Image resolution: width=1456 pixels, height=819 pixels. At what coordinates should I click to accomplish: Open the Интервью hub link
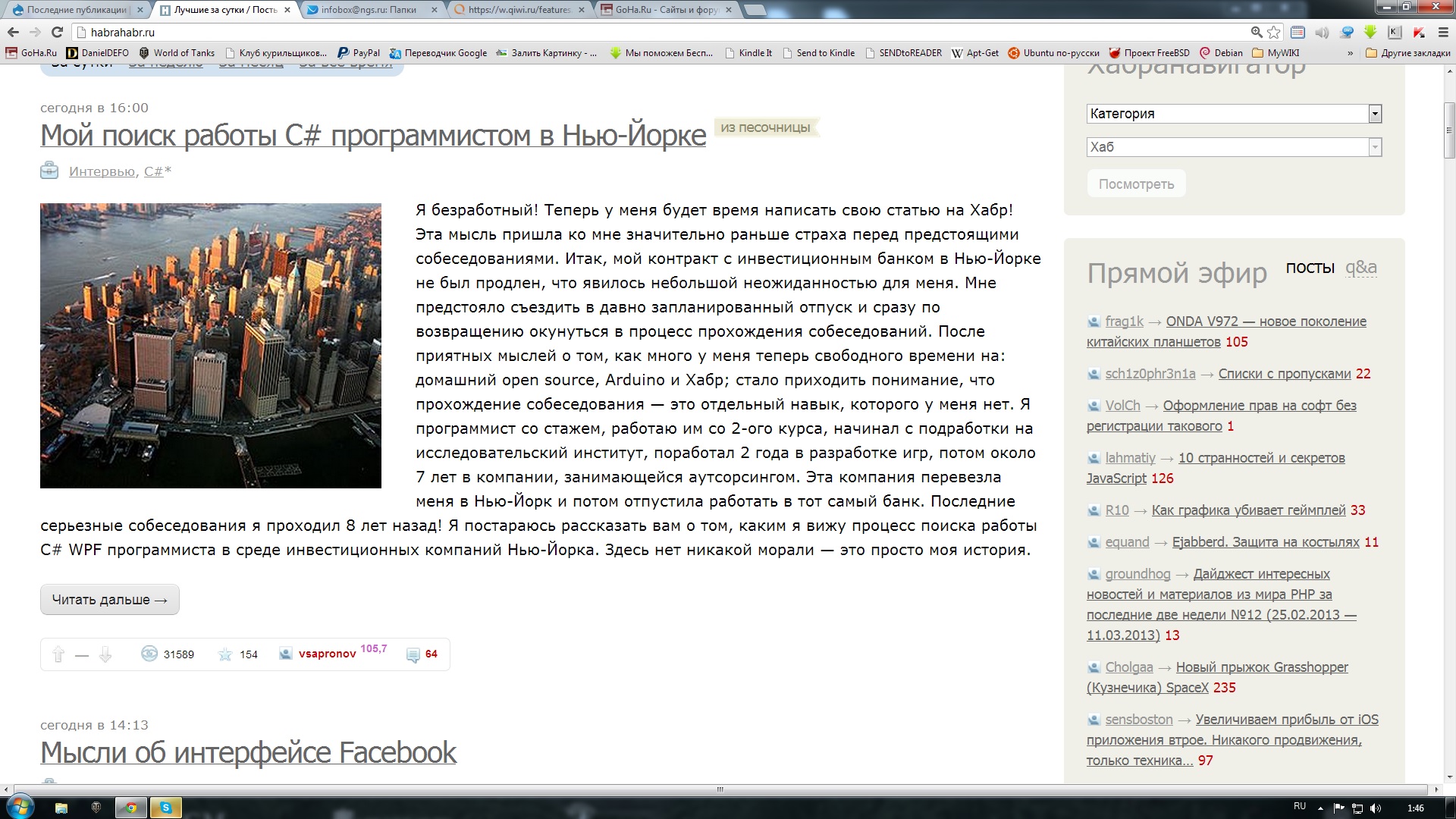click(x=102, y=171)
